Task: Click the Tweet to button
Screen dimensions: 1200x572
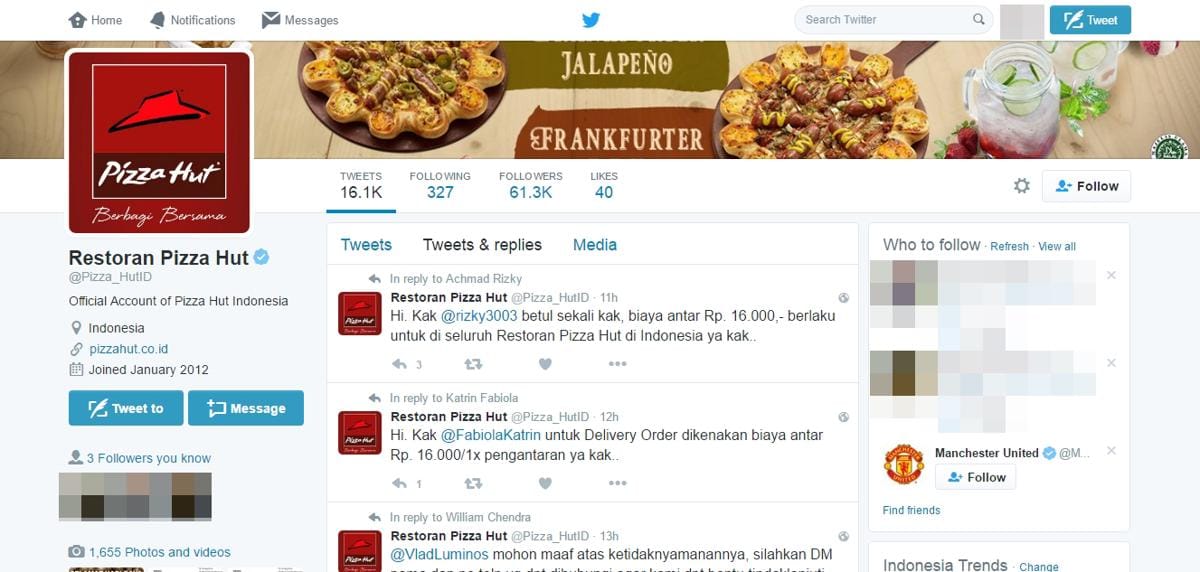Action: pyautogui.click(x=126, y=408)
